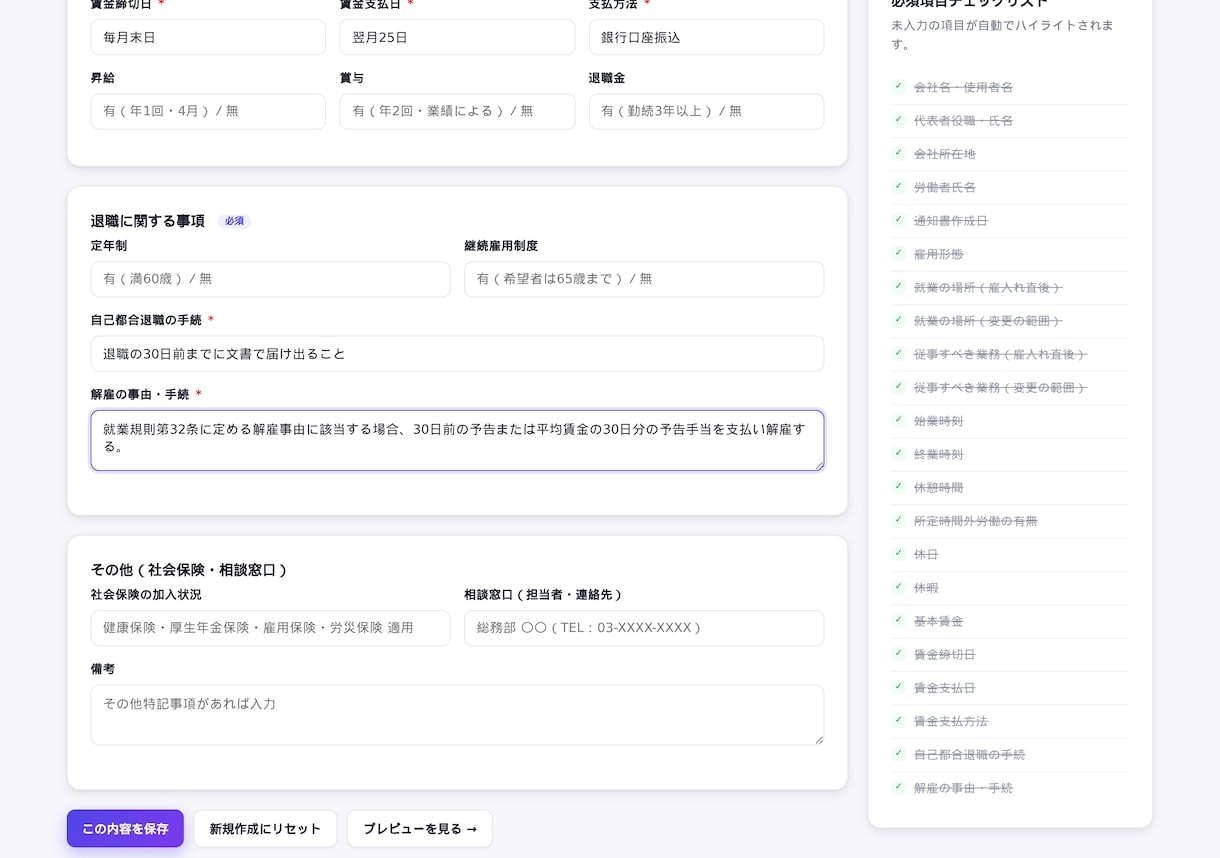Click into the 継続雇用制度 input field
Viewport: 1220px width, 858px height.
[644, 279]
